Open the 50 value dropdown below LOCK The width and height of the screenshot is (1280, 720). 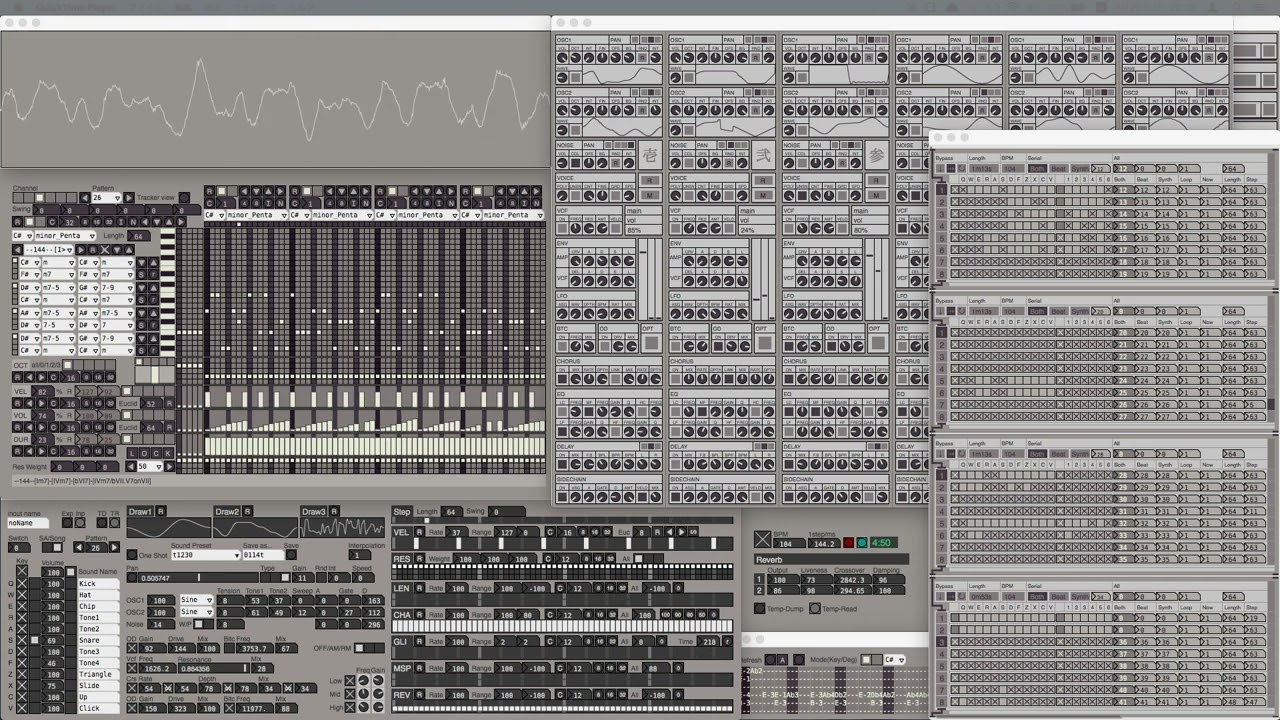pos(150,466)
